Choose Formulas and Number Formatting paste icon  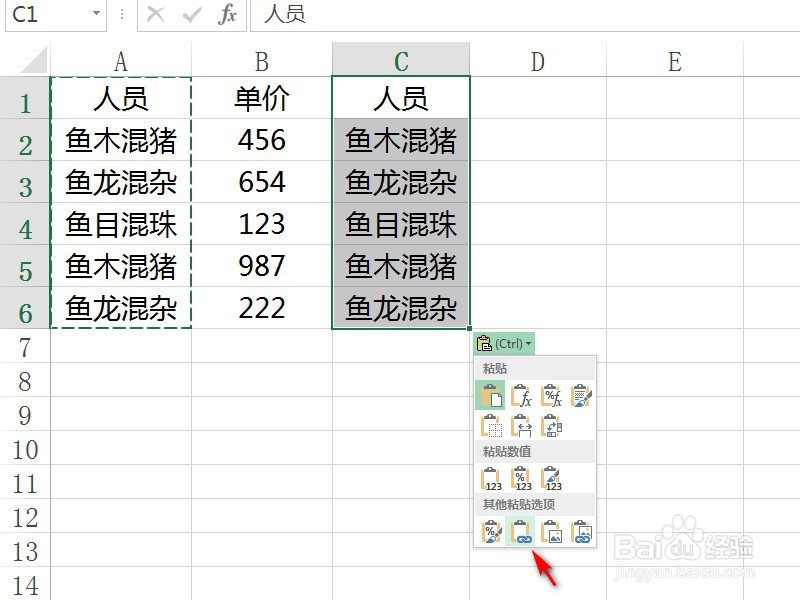552,395
